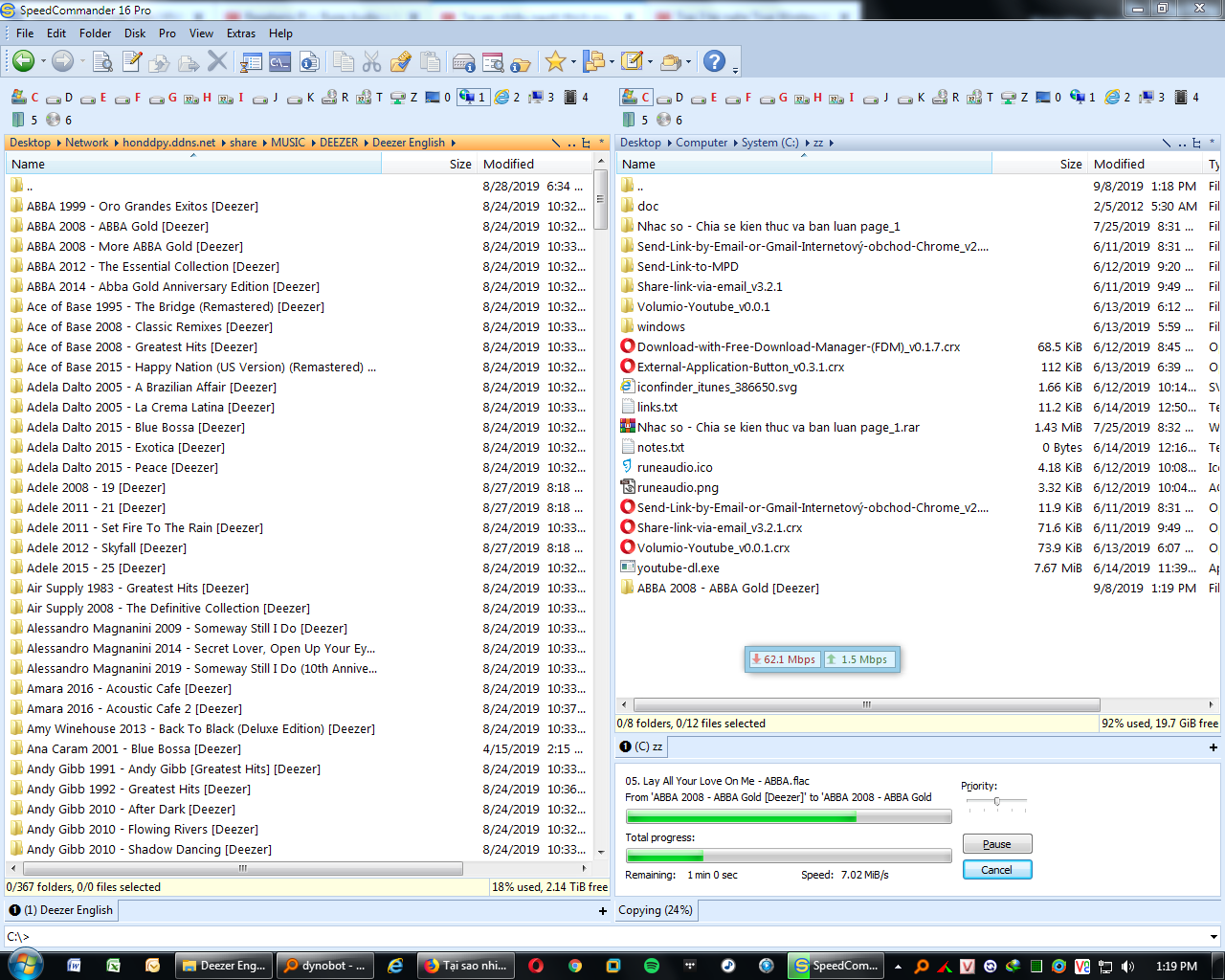Open the File menu
Image resolution: width=1225 pixels, height=980 pixels.
click(25, 33)
